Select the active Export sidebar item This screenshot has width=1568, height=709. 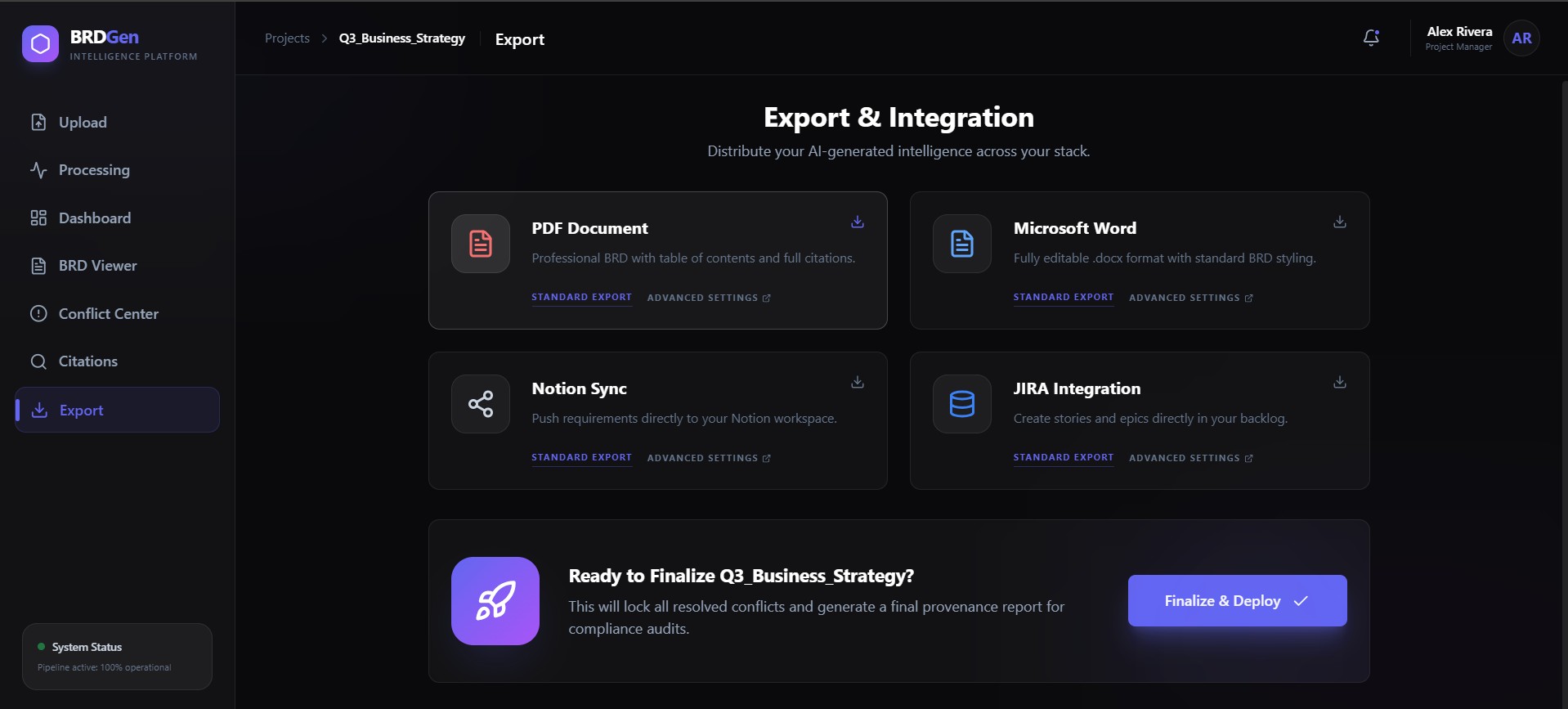coord(117,410)
